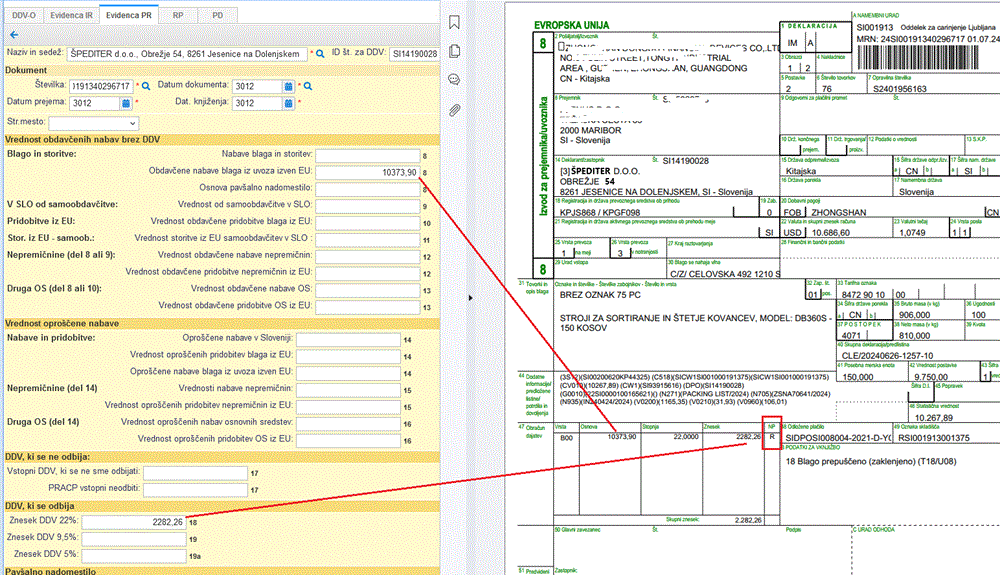Image resolution: width=1000 pixels, height=575 pixels.
Task: Click 'RSI001913001375' warehouse code in PDF
Action: point(934,438)
